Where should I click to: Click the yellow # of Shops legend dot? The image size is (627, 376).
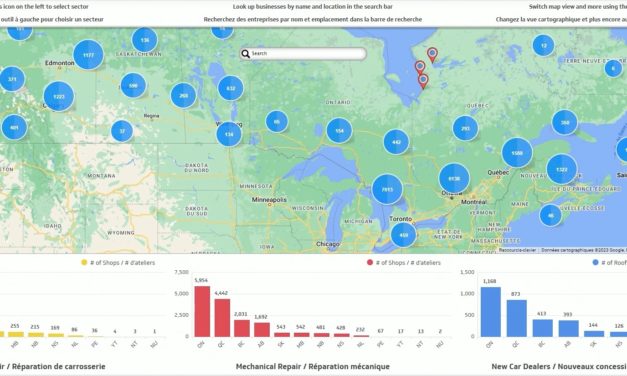click(84, 262)
